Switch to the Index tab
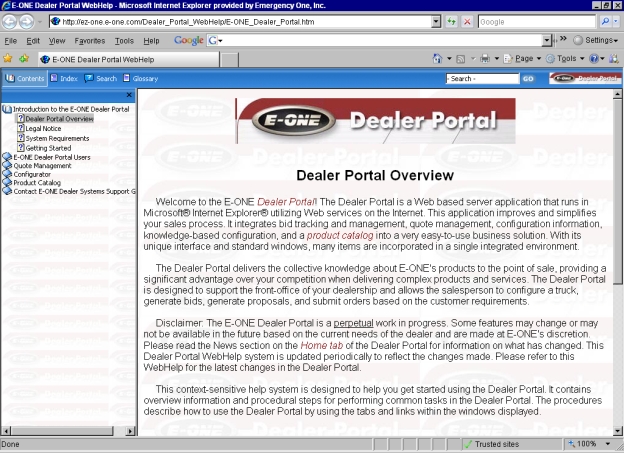This screenshot has height=453, width=624. point(64,78)
